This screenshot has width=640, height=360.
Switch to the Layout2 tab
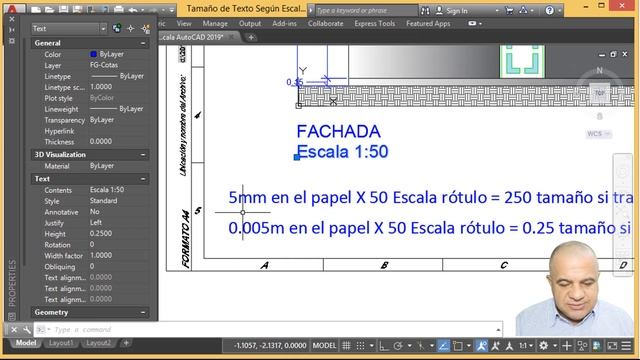tap(98, 343)
